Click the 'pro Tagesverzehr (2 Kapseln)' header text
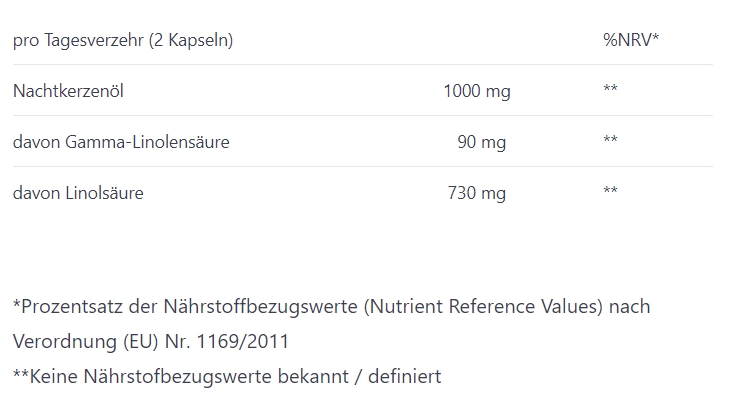Viewport: 739px width, 406px height. point(123,40)
